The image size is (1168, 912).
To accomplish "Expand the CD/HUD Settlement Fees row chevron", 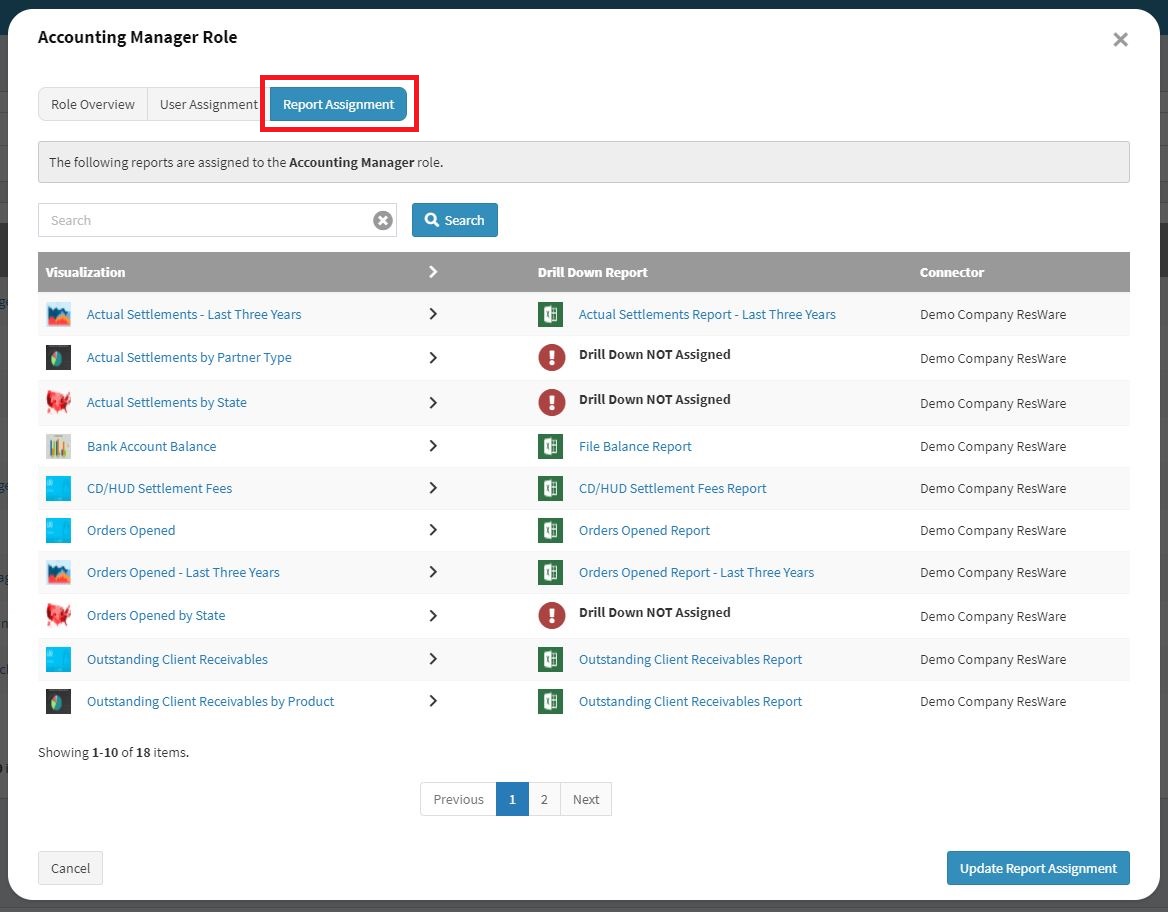I will (x=433, y=488).
